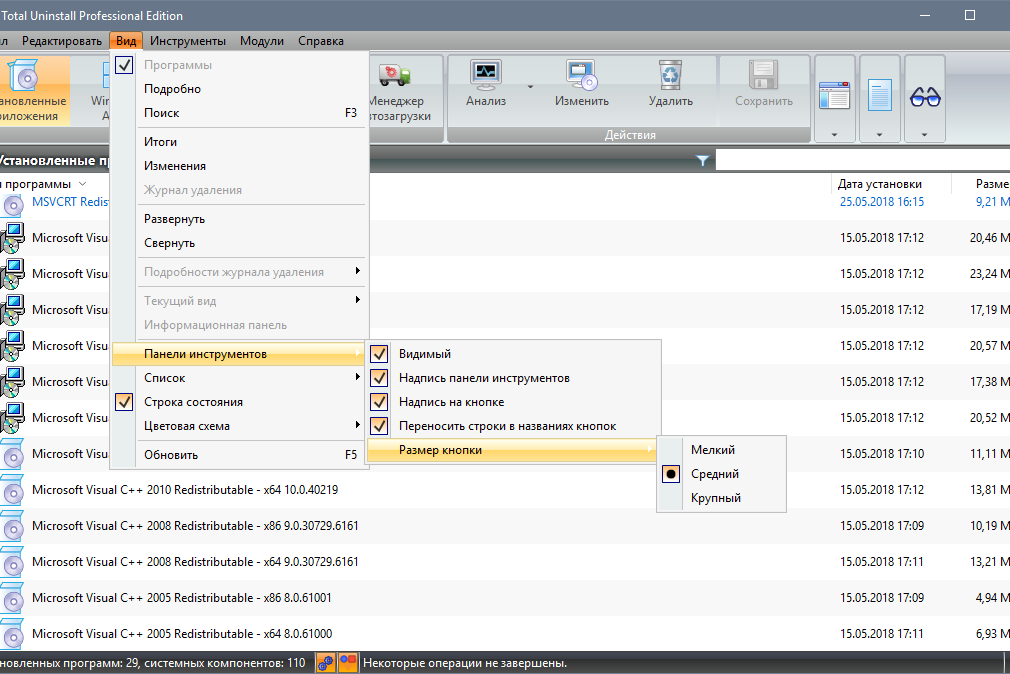Select the Средний button size radio option
1010x674 pixels.
[x=671, y=474]
